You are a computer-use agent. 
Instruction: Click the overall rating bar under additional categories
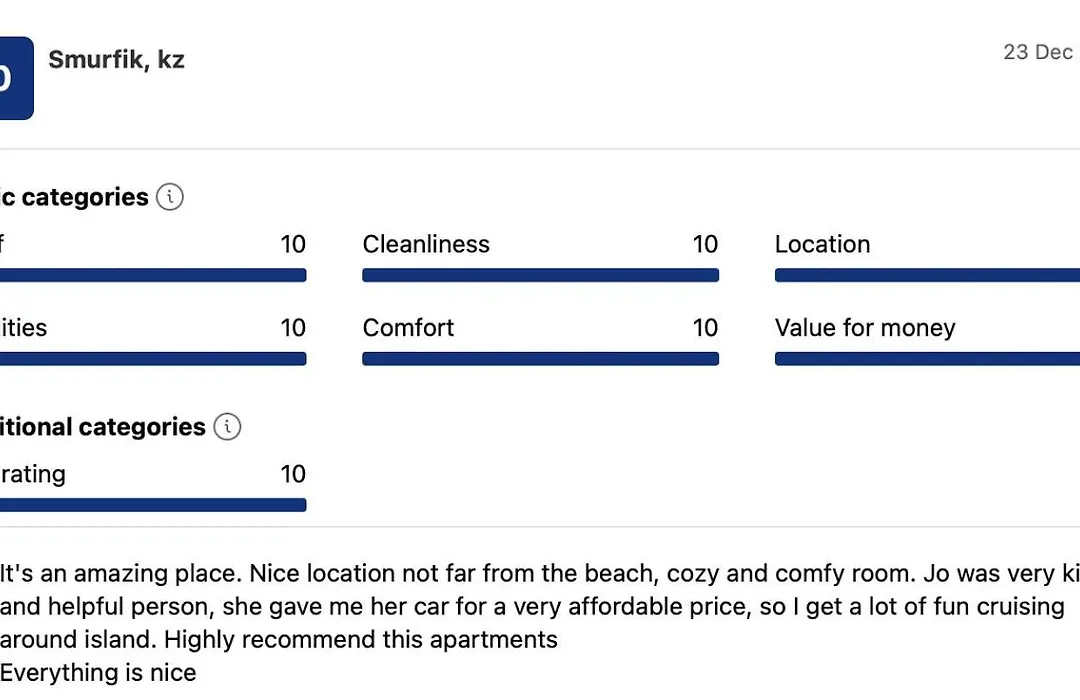[153, 506]
